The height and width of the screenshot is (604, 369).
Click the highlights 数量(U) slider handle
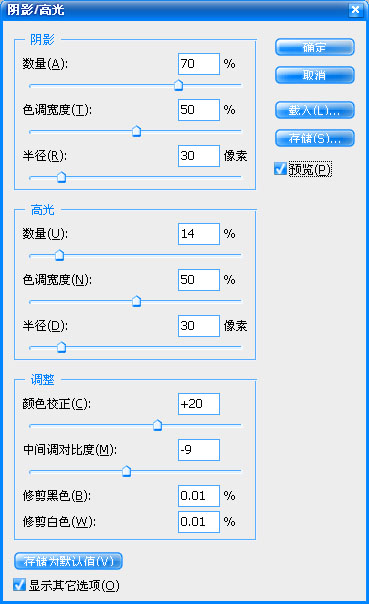pyautogui.click(x=59, y=255)
